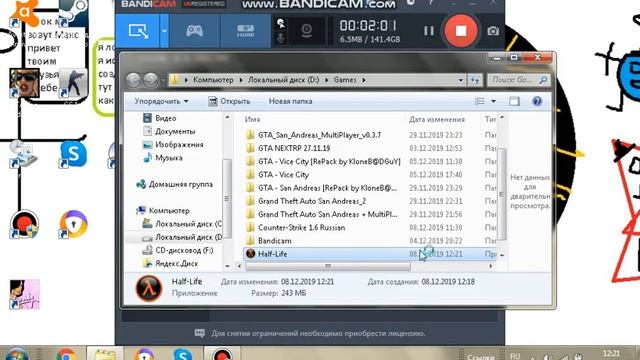This screenshot has height=360, width=640.
Task: Open Avast Secure Browser desktop shortcut
Action: [73, 224]
